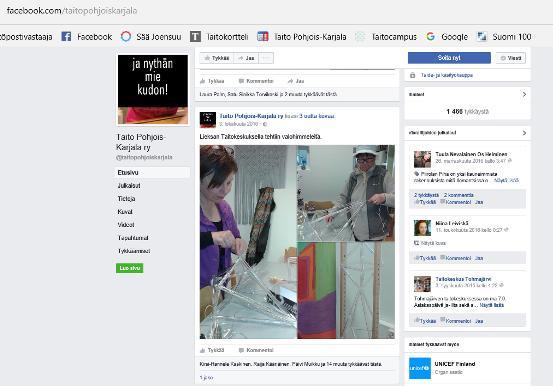View people who liked the himmeli post
The image size is (553, 386).
tap(291, 364)
